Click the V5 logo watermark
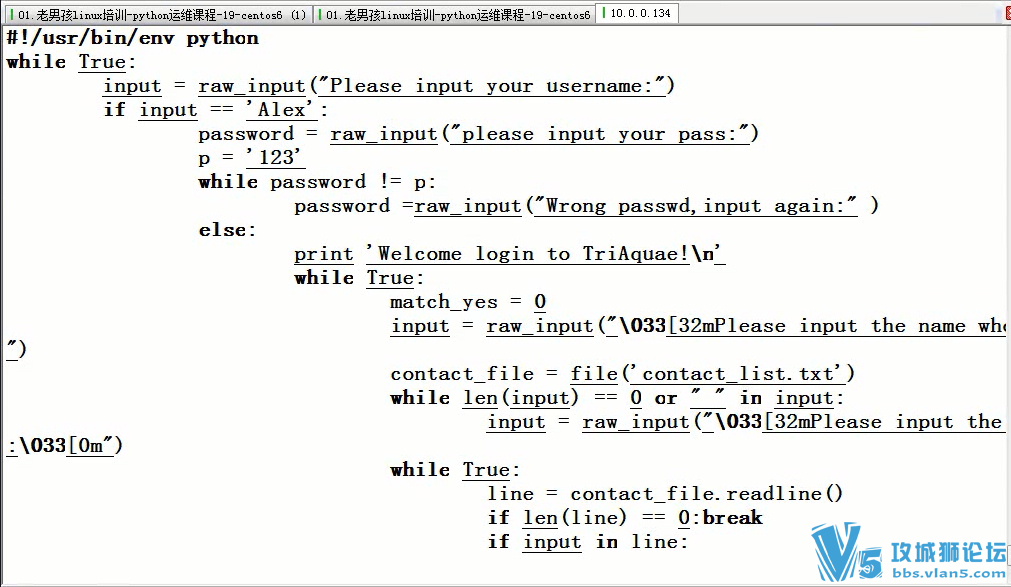 [848, 550]
